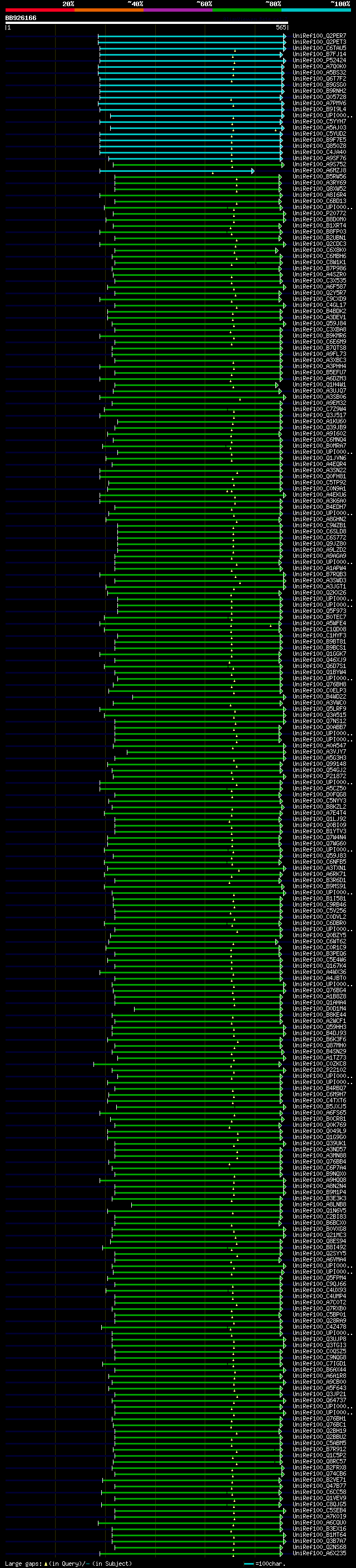Select hit label UniRef100_C6BD13
The width and height of the screenshot is (356, 1568).
coord(319,201)
